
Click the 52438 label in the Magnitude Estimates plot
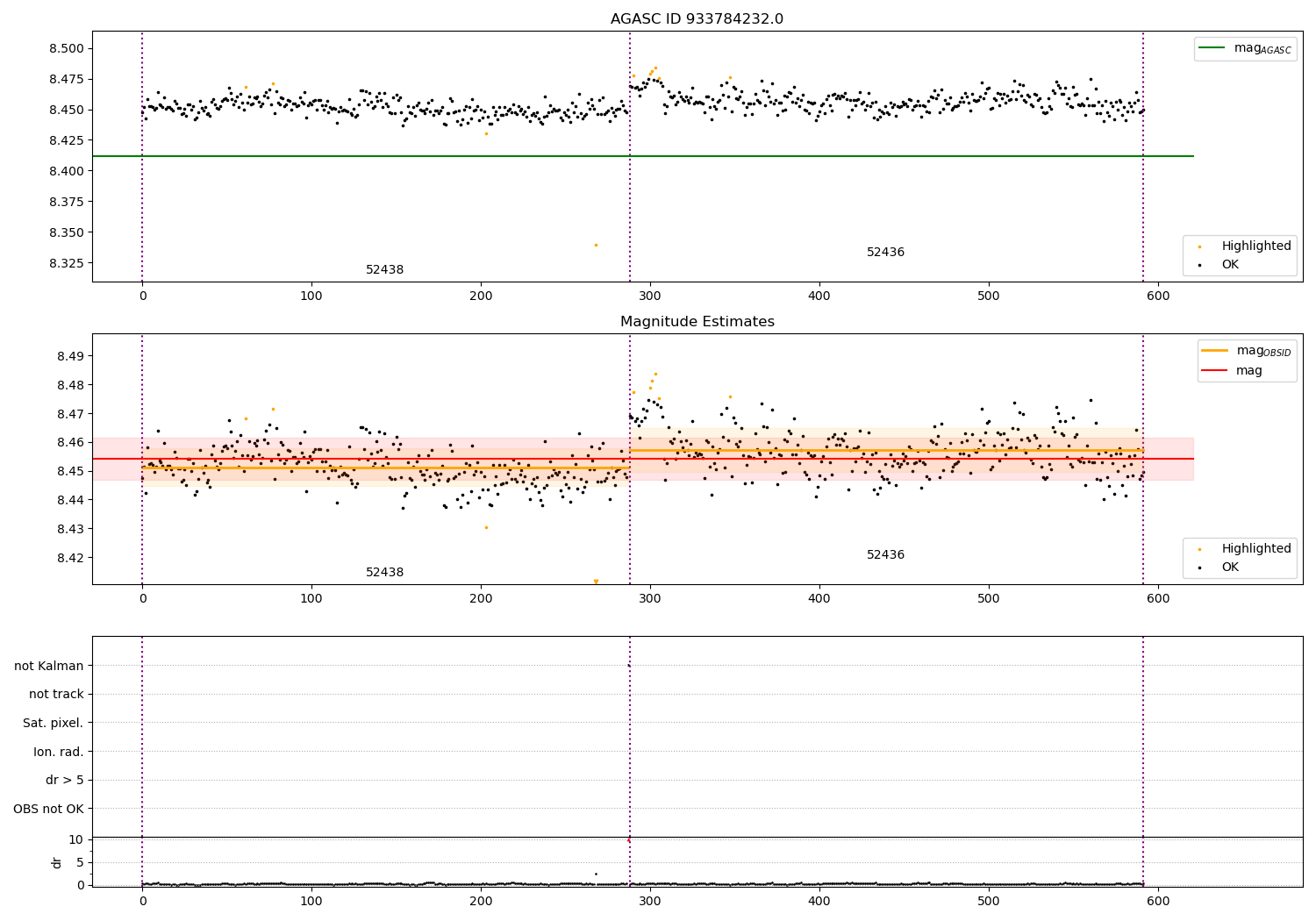[384, 573]
